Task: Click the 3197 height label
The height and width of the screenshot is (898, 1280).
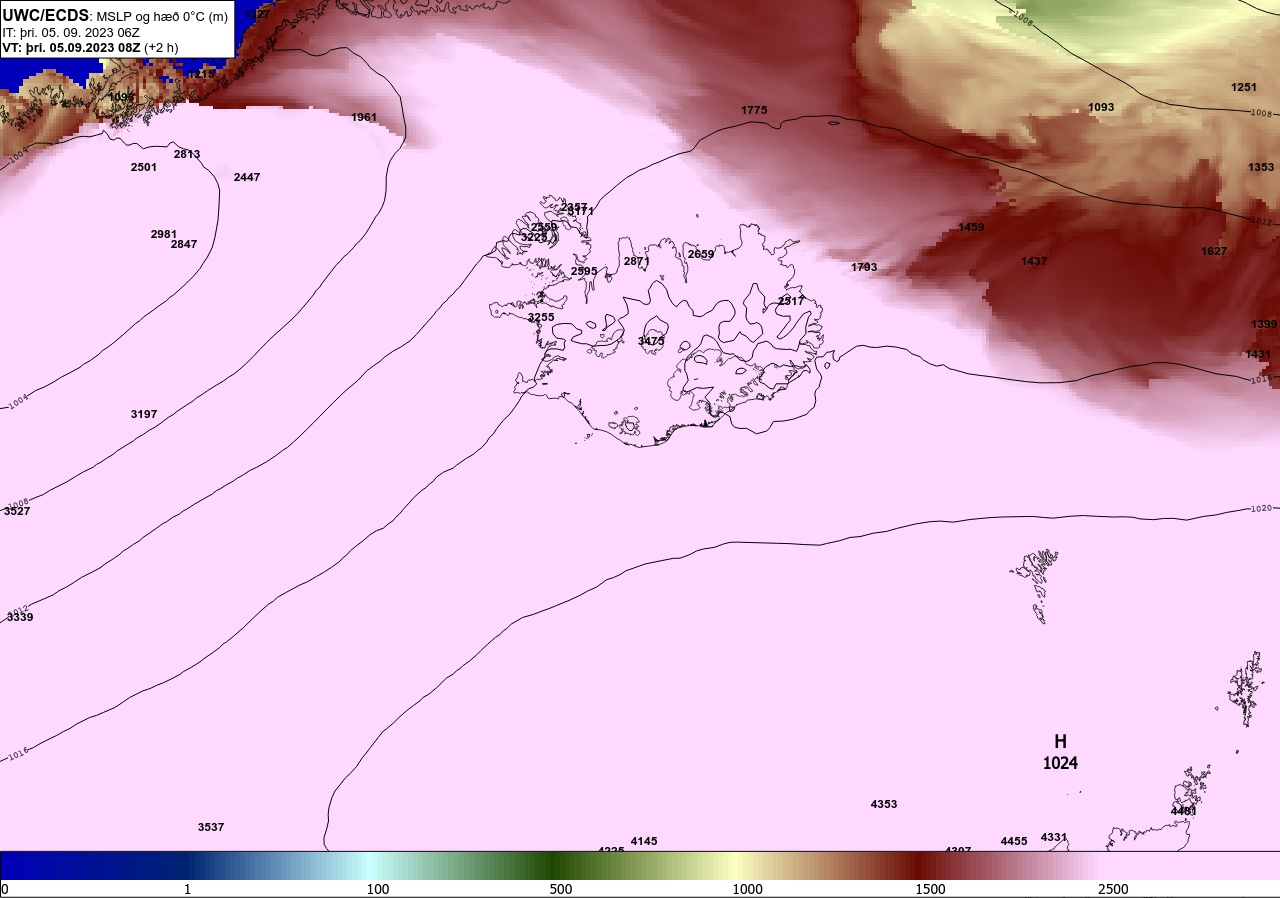Action: click(x=144, y=414)
